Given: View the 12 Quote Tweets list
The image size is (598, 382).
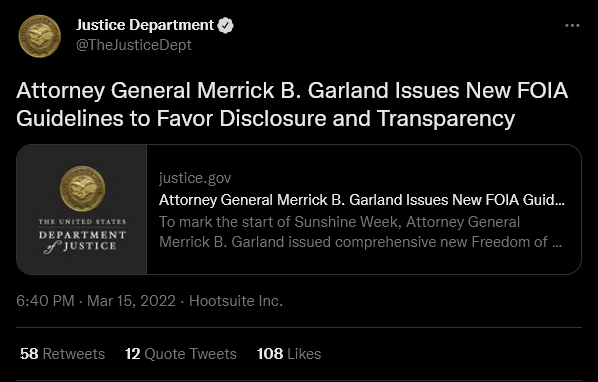Looking at the screenshot, I should point(181,354).
